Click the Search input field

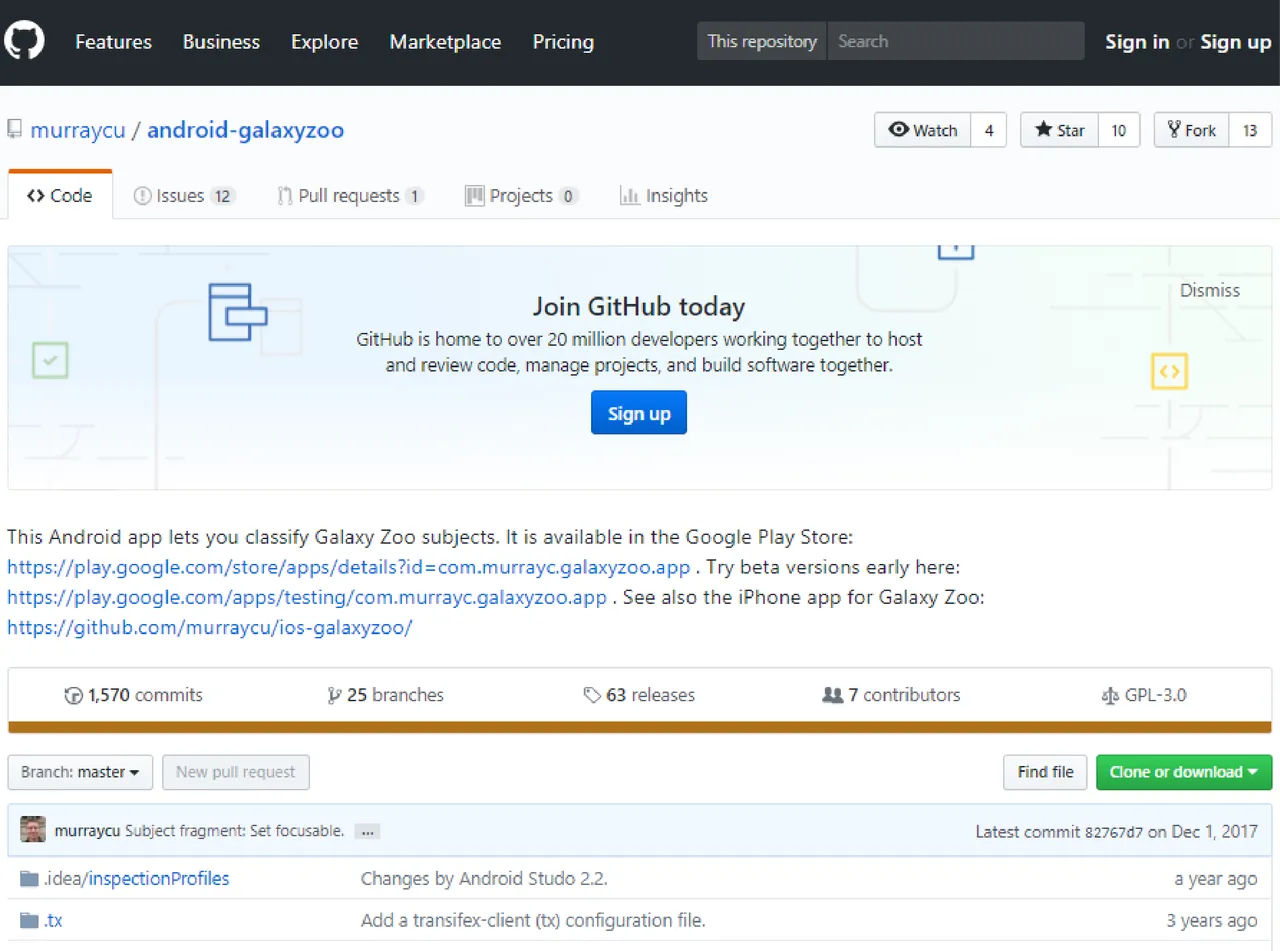956,41
